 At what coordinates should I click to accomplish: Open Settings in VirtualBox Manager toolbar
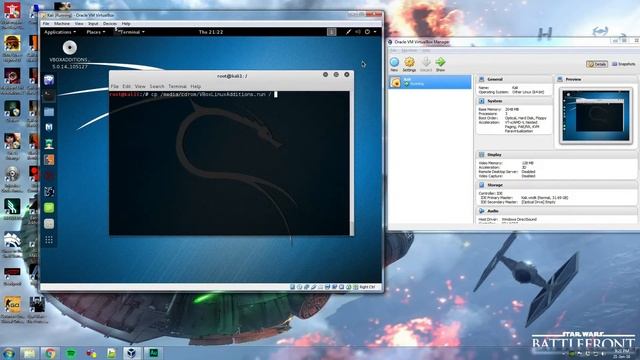[409, 64]
